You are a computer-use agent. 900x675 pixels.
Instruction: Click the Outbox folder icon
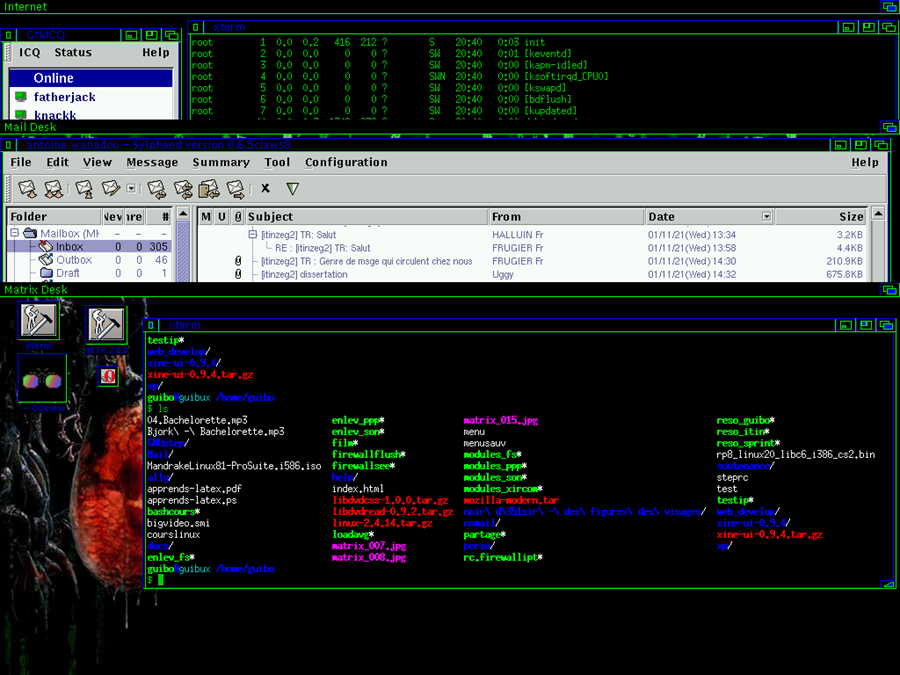tap(45, 259)
